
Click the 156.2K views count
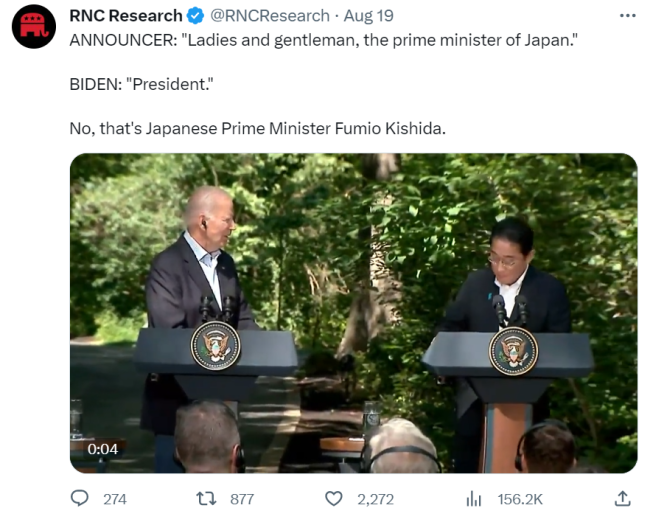520,499
